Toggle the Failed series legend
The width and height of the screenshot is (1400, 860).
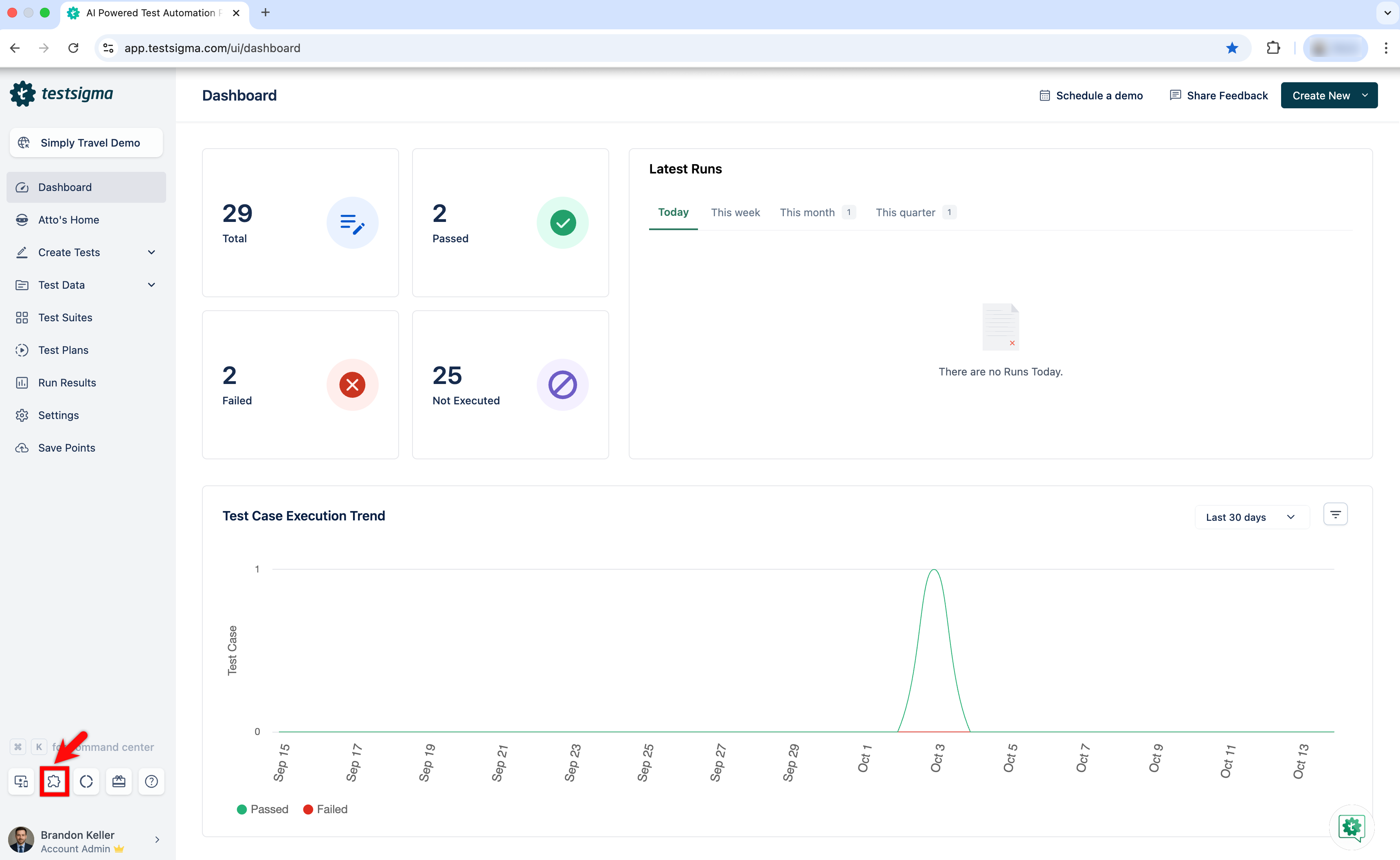tap(325, 809)
